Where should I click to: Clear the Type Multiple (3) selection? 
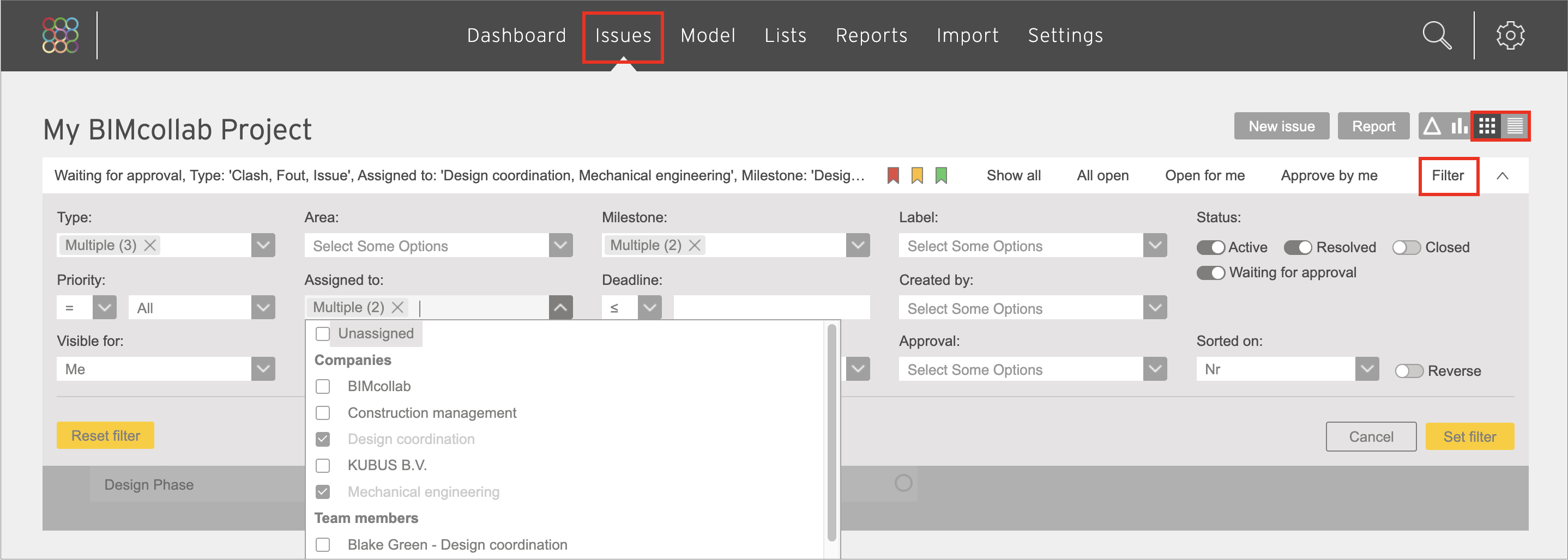[150, 246]
